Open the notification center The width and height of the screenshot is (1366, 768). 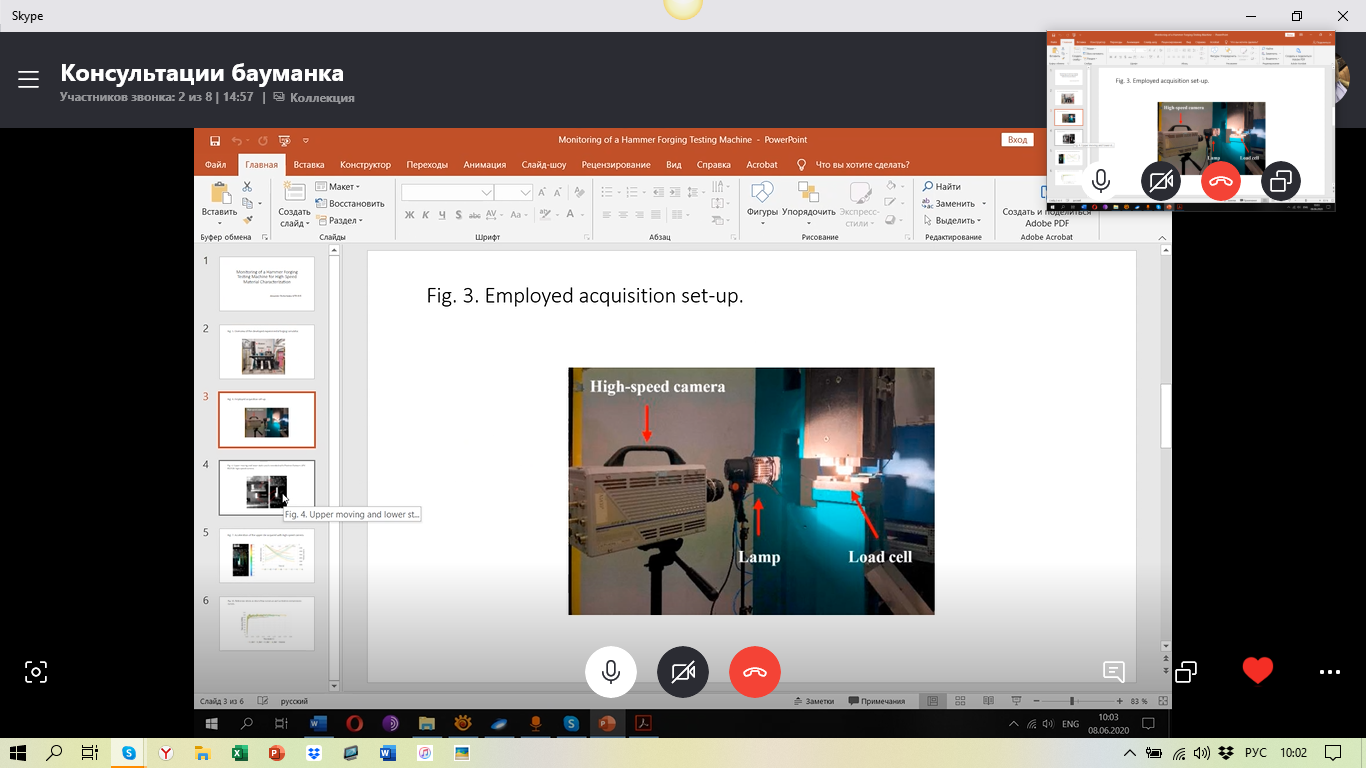[x=1333, y=753]
